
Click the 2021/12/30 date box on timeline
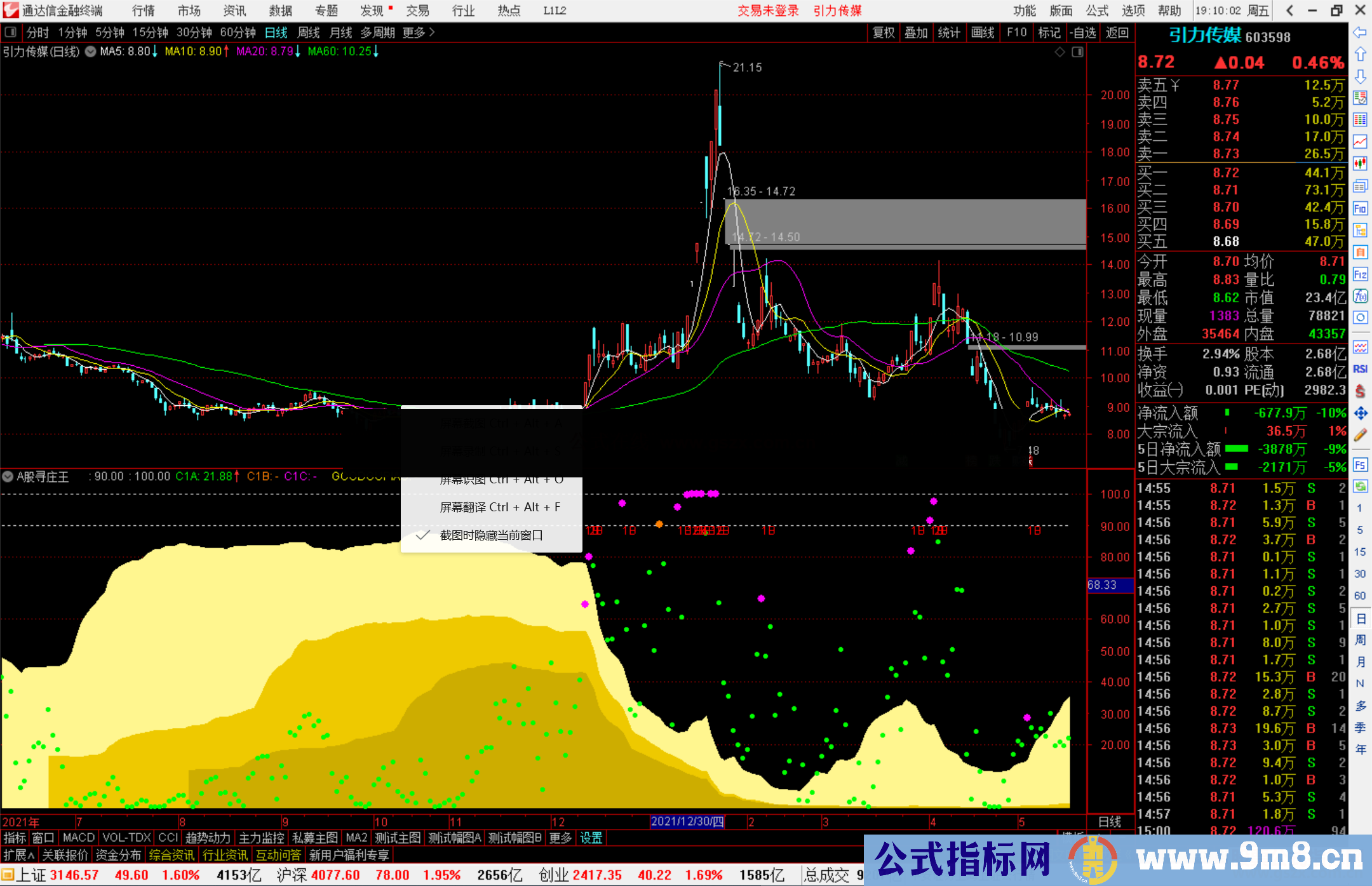click(x=687, y=821)
